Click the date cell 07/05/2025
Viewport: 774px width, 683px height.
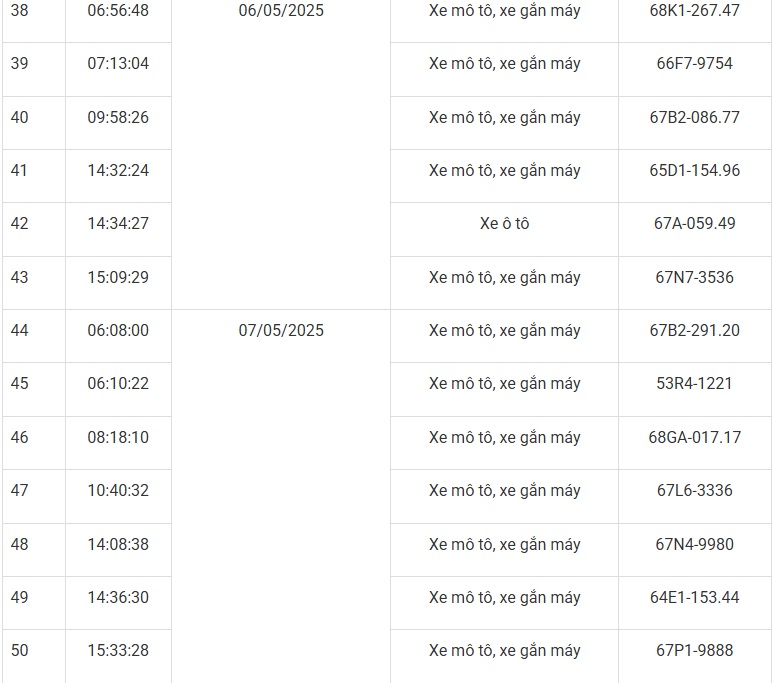pos(281,330)
